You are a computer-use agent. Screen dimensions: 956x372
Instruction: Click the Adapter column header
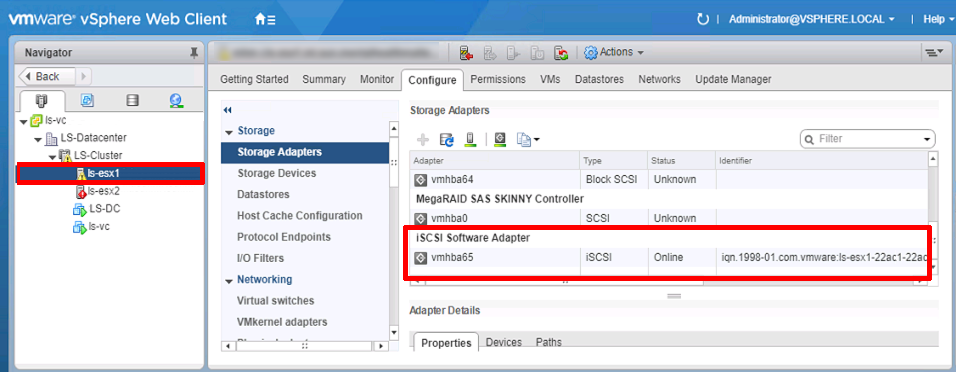pyautogui.click(x=494, y=160)
